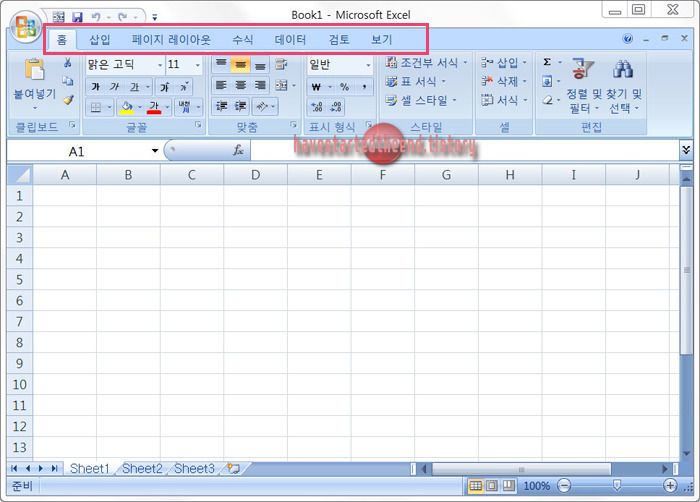Save workbook from quick access toolbar

coord(78,17)
